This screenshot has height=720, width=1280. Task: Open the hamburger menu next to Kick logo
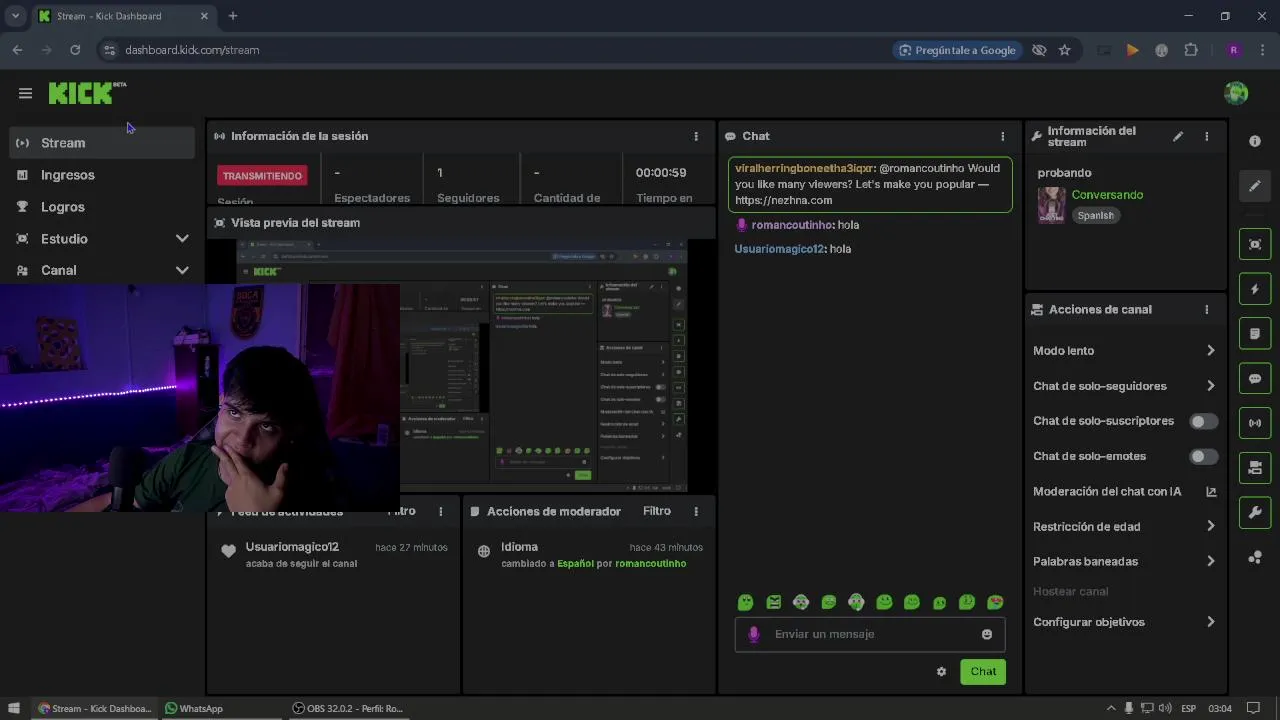[x=25, y=93]
